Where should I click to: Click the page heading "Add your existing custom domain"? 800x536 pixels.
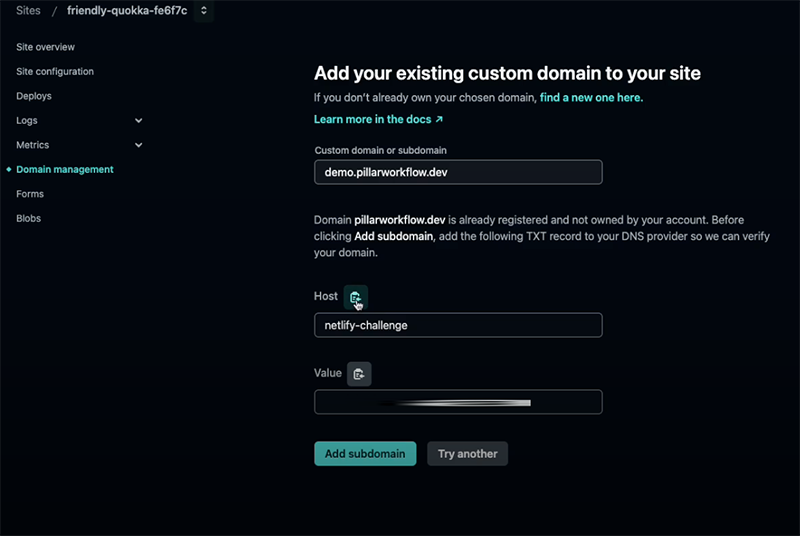(507, 73)
